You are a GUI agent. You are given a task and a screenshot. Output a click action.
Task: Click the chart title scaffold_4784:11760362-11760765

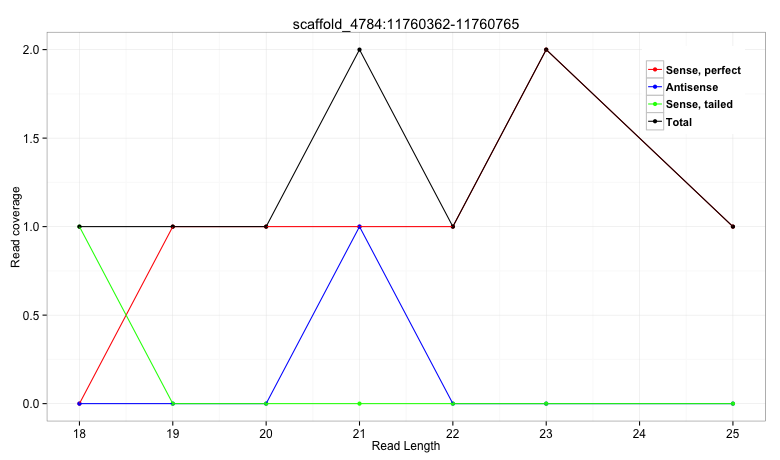(405, 22)
